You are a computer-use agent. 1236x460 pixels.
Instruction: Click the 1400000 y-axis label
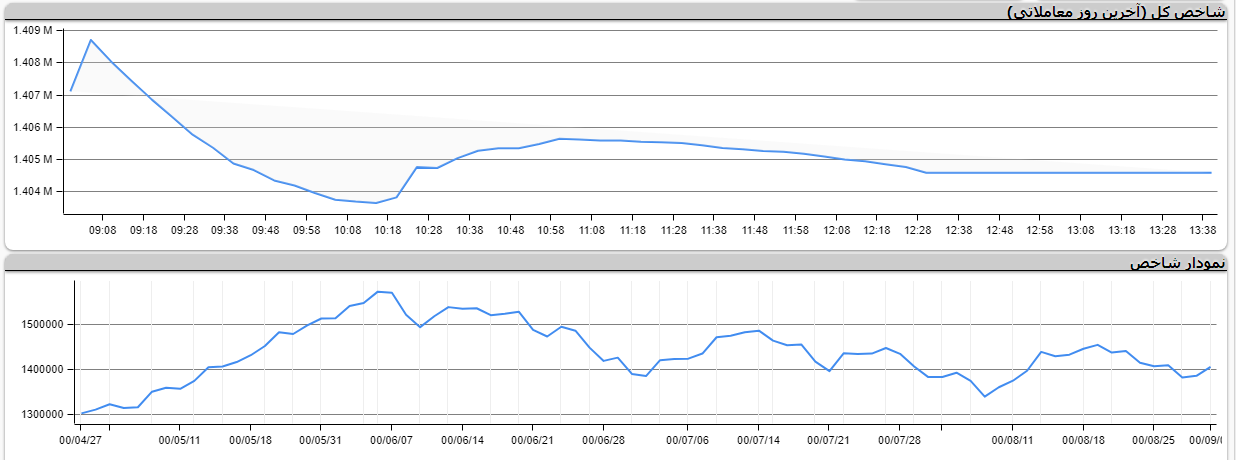point(41,369)
